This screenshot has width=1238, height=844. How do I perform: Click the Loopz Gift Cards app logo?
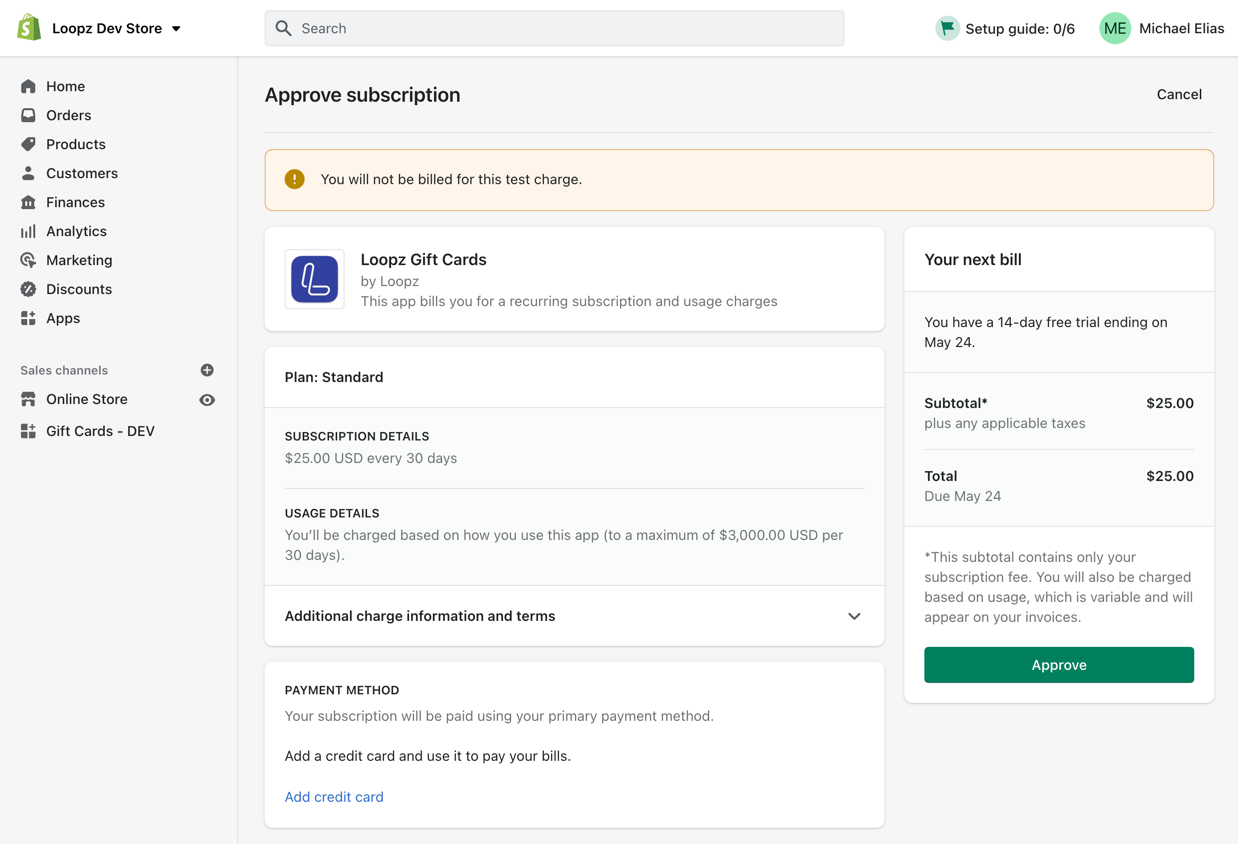(314, 279)
